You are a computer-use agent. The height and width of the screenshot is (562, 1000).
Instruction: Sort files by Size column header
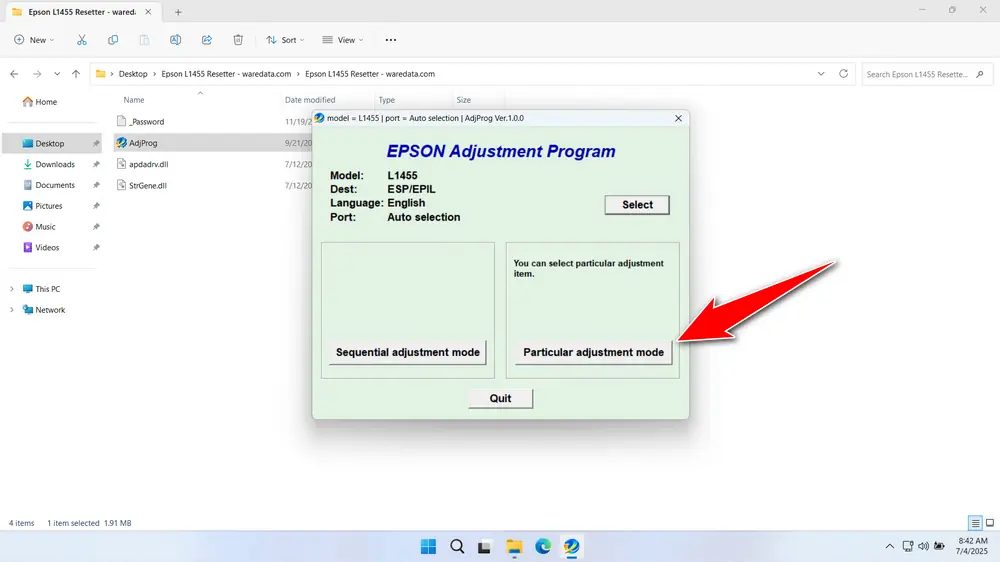tap(464, 100)
